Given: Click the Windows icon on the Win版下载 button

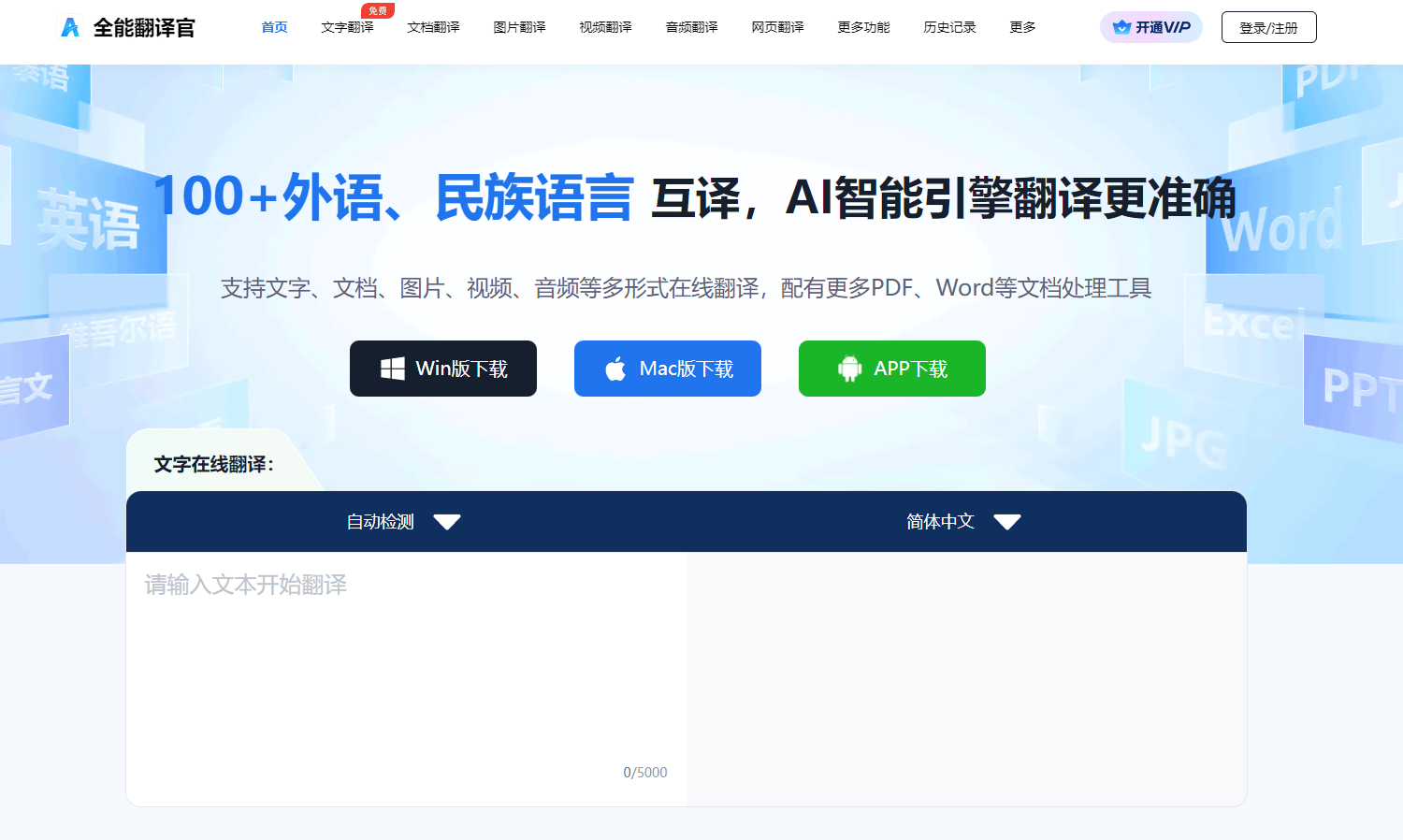Looking at the screenshot, I should pos(395,368).
